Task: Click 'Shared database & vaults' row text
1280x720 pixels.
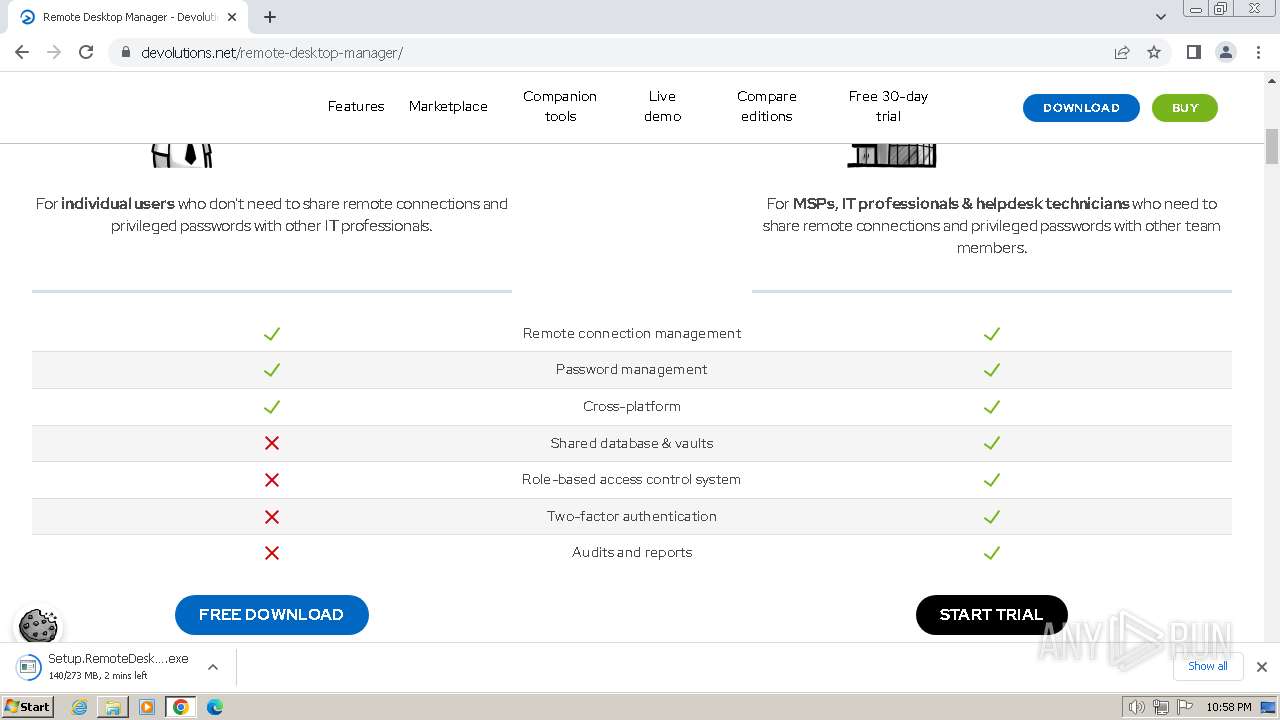Action: [x=632, y=443]
